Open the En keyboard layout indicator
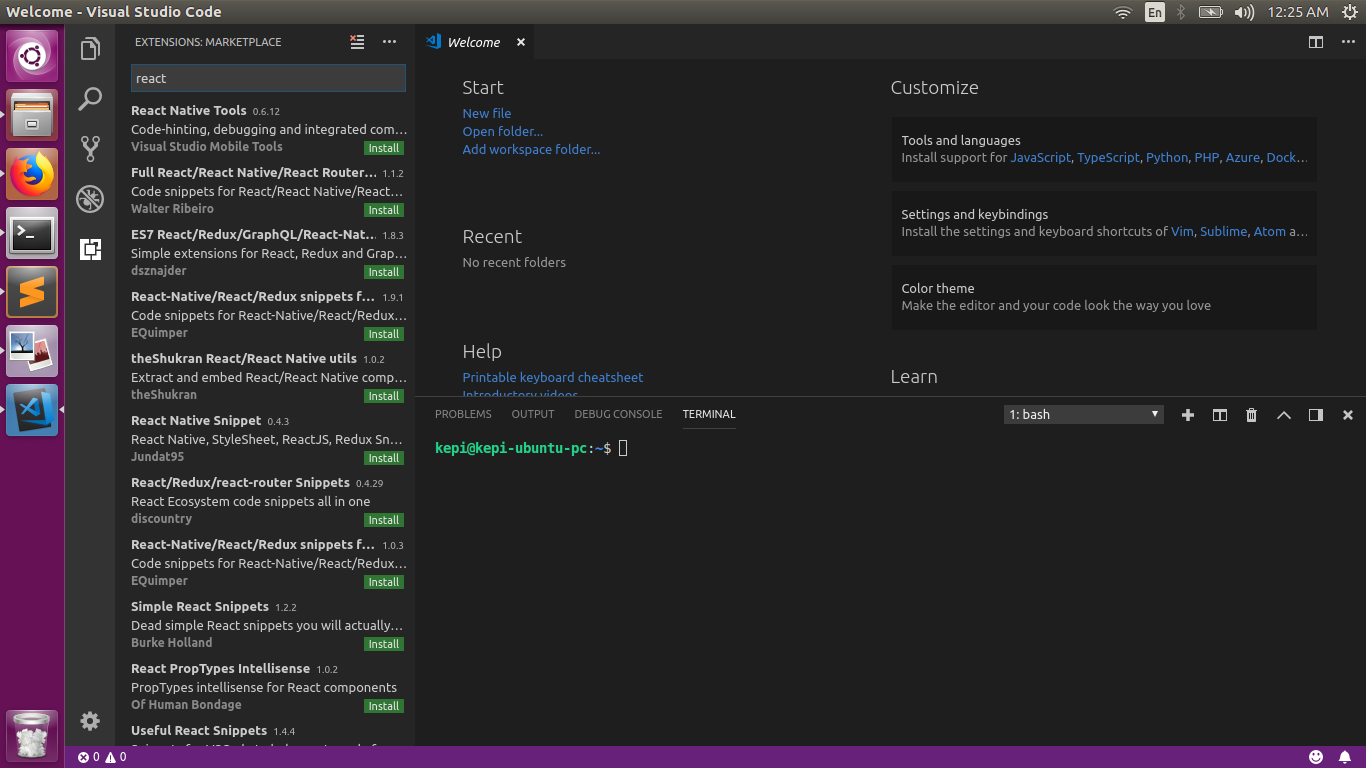 click(1155, 12)
